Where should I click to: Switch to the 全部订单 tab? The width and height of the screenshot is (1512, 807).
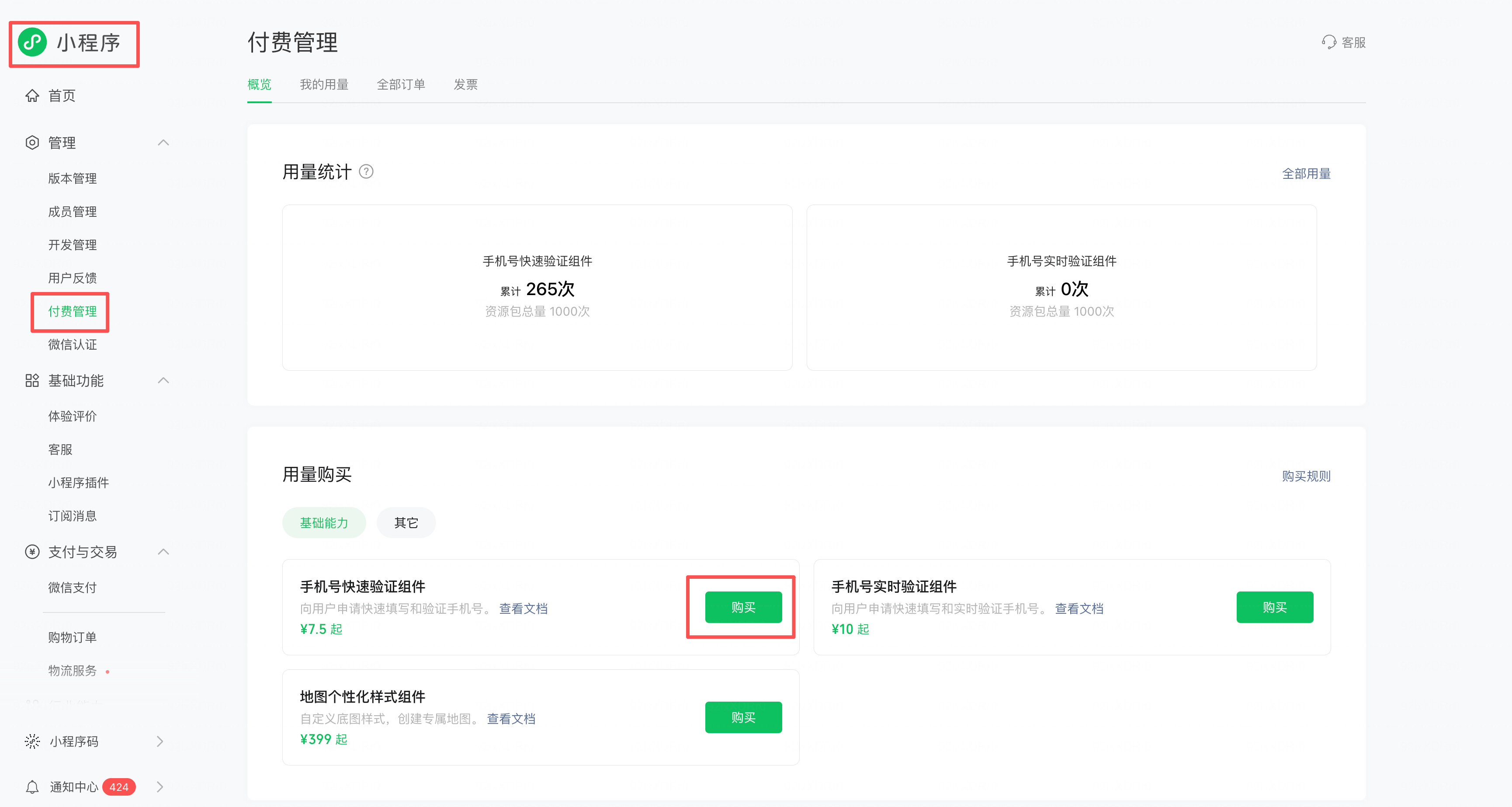click(x=401, y=84)
